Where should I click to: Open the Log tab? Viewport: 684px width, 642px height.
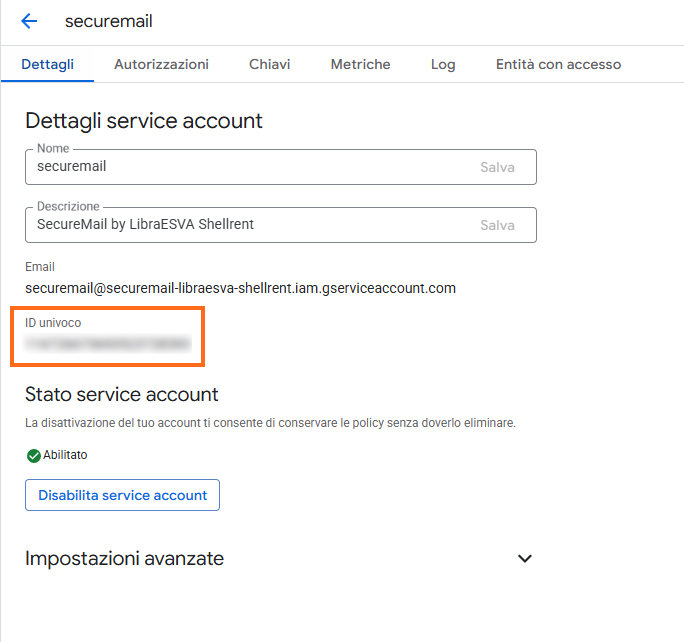(443, 64)
